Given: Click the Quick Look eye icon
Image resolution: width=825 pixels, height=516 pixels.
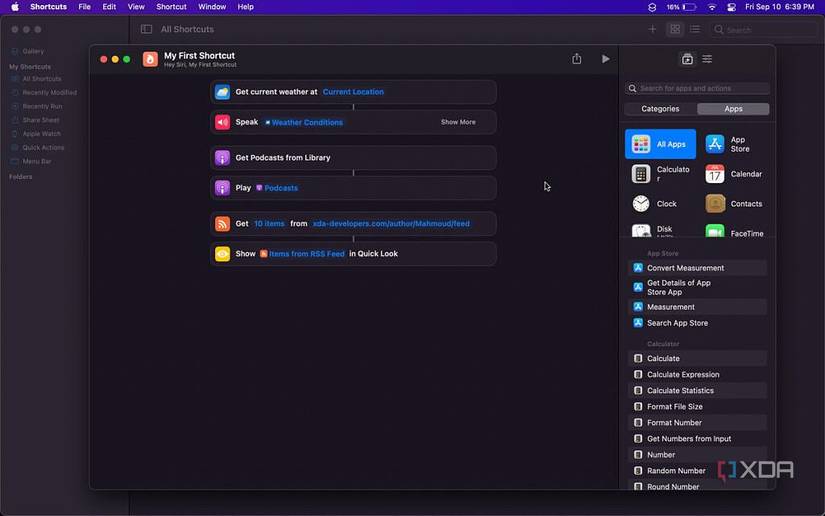Looking at the screenshot, I should tap(222, 254).
